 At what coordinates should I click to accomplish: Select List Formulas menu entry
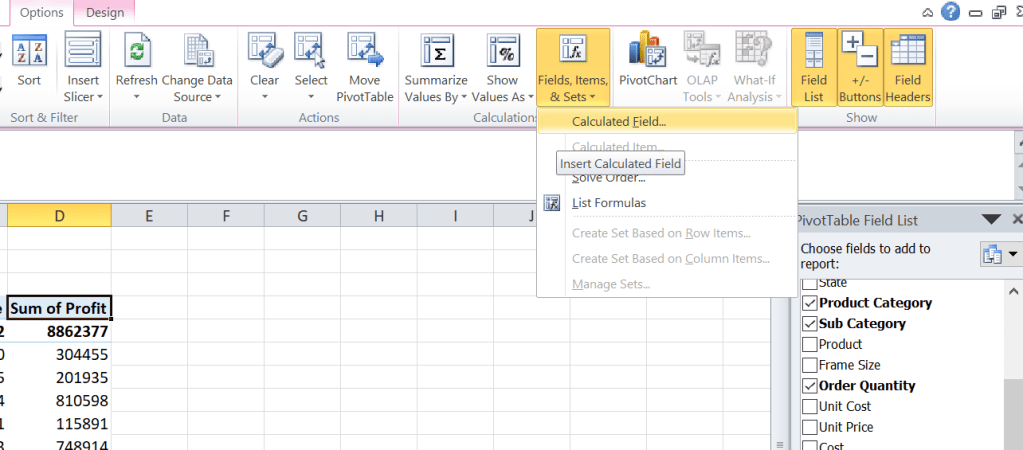pyautogui.click(x=608, y=203)
